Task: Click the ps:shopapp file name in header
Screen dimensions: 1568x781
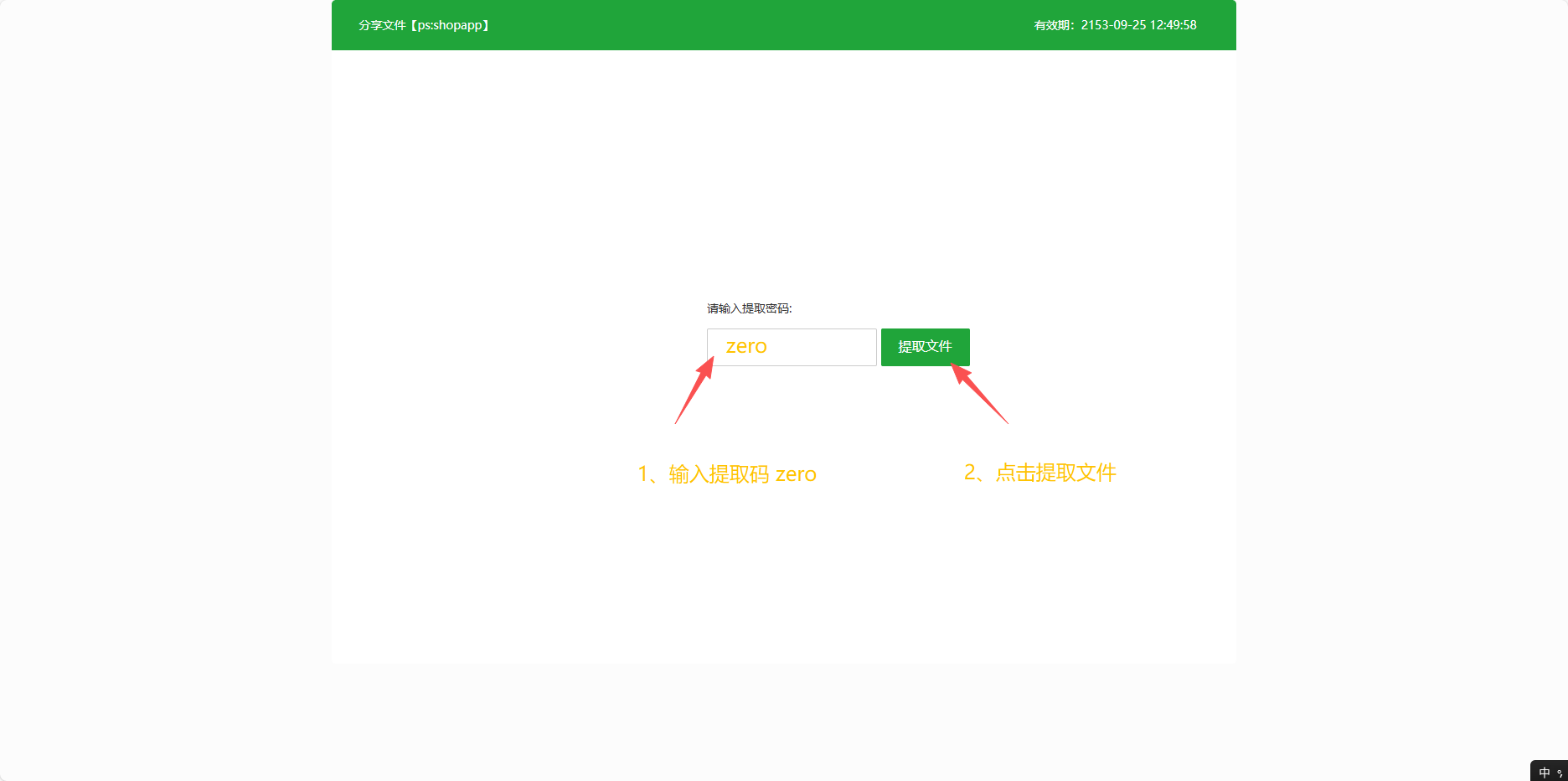Action: tap(450, 25)
